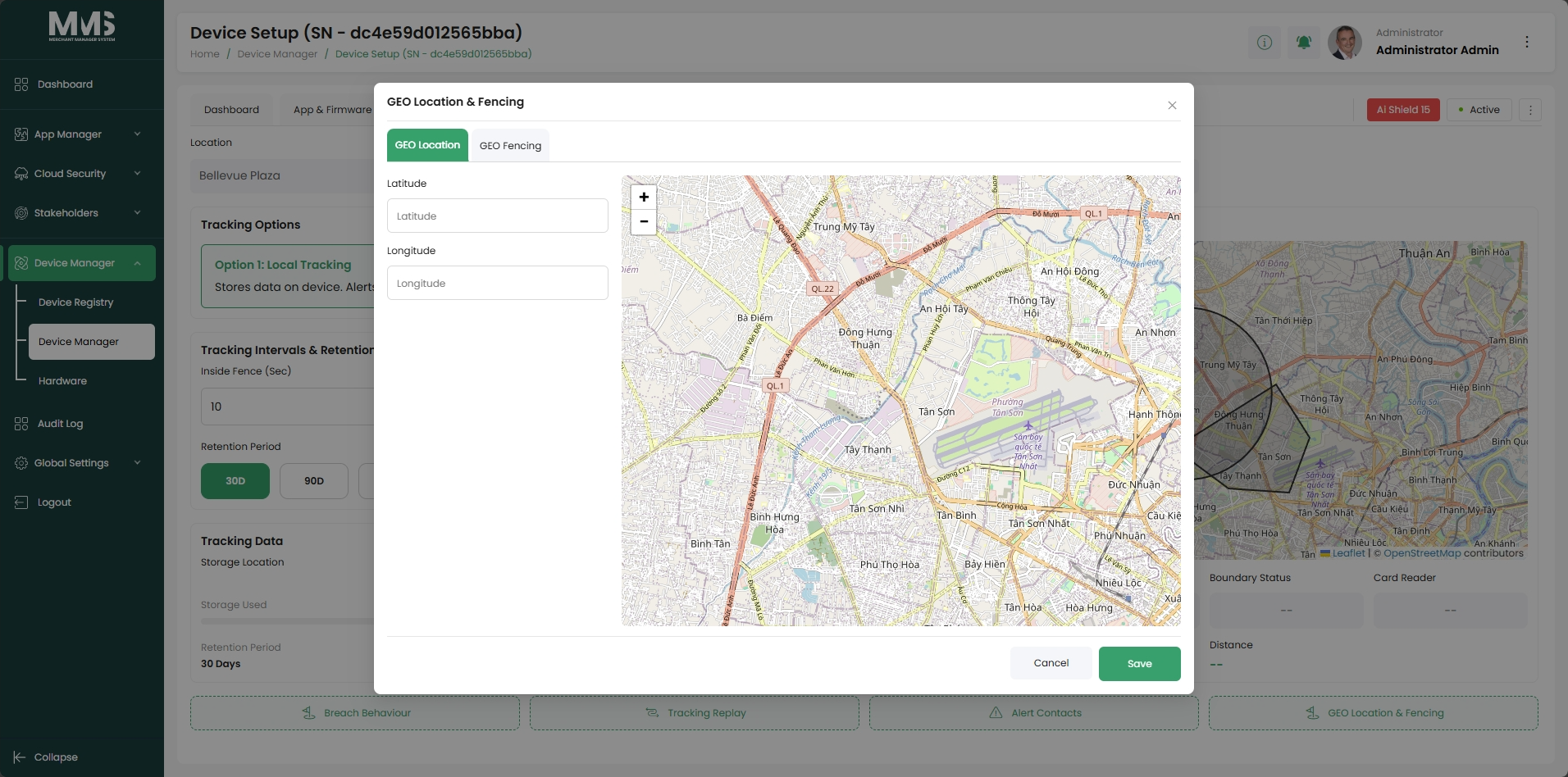Image resolution: width=1568 pixels, height=777 pixels.
Task: Expand the Stakeholders menu chevron
Action: tap(137, 213)
